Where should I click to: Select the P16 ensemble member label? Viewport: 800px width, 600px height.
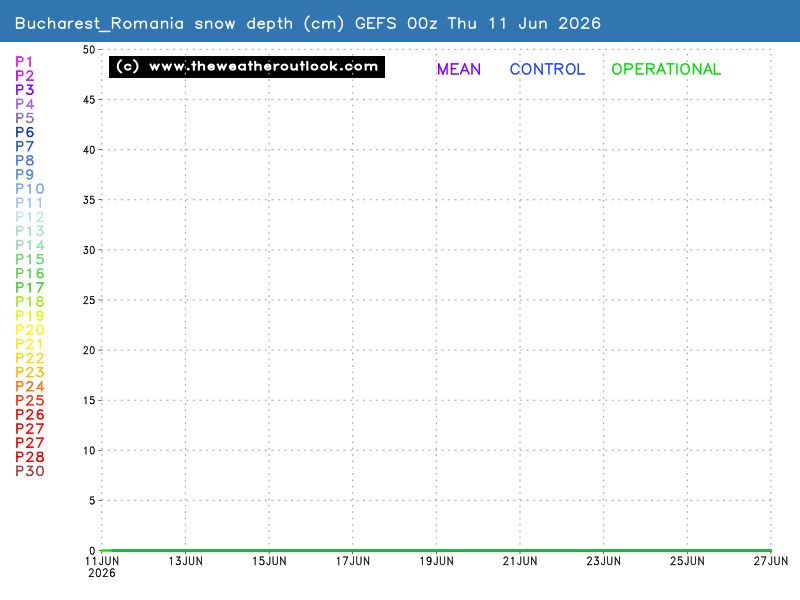30,273
